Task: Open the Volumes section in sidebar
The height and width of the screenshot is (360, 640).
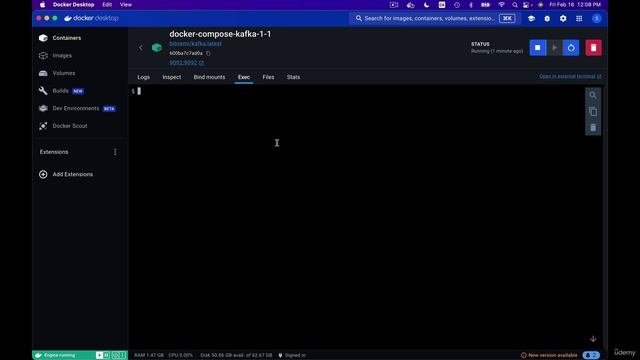Action: tap(64, 73)
